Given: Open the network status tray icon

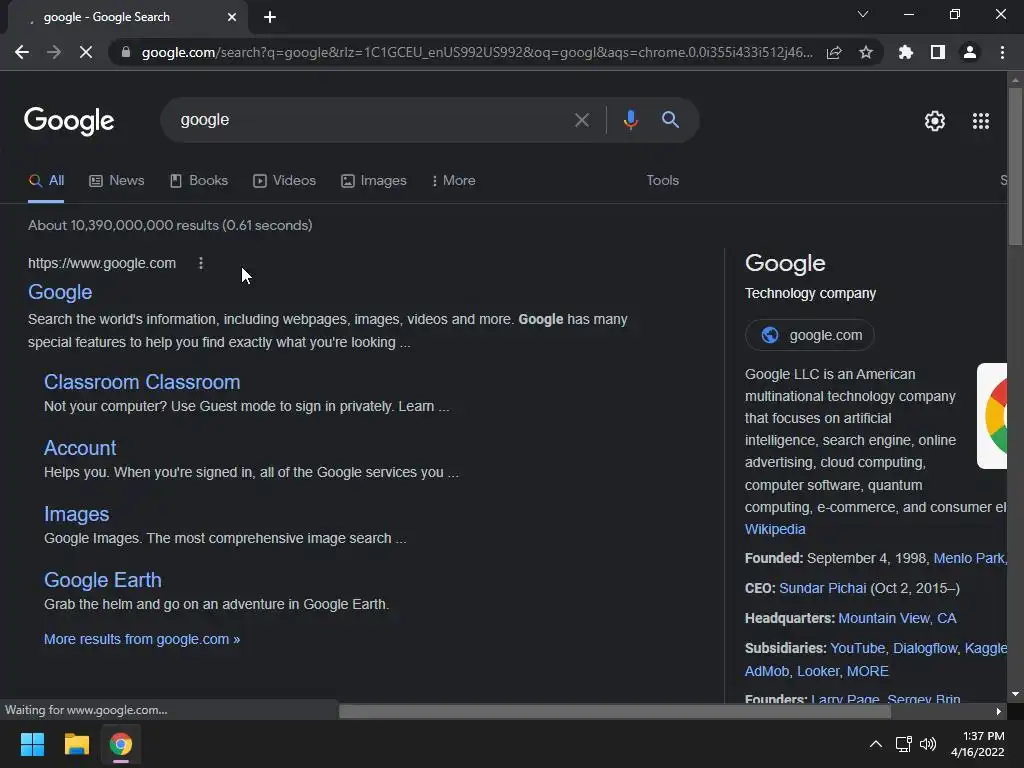Looking at the screenshot, I should pyautogui.click(x=903, y=744).
